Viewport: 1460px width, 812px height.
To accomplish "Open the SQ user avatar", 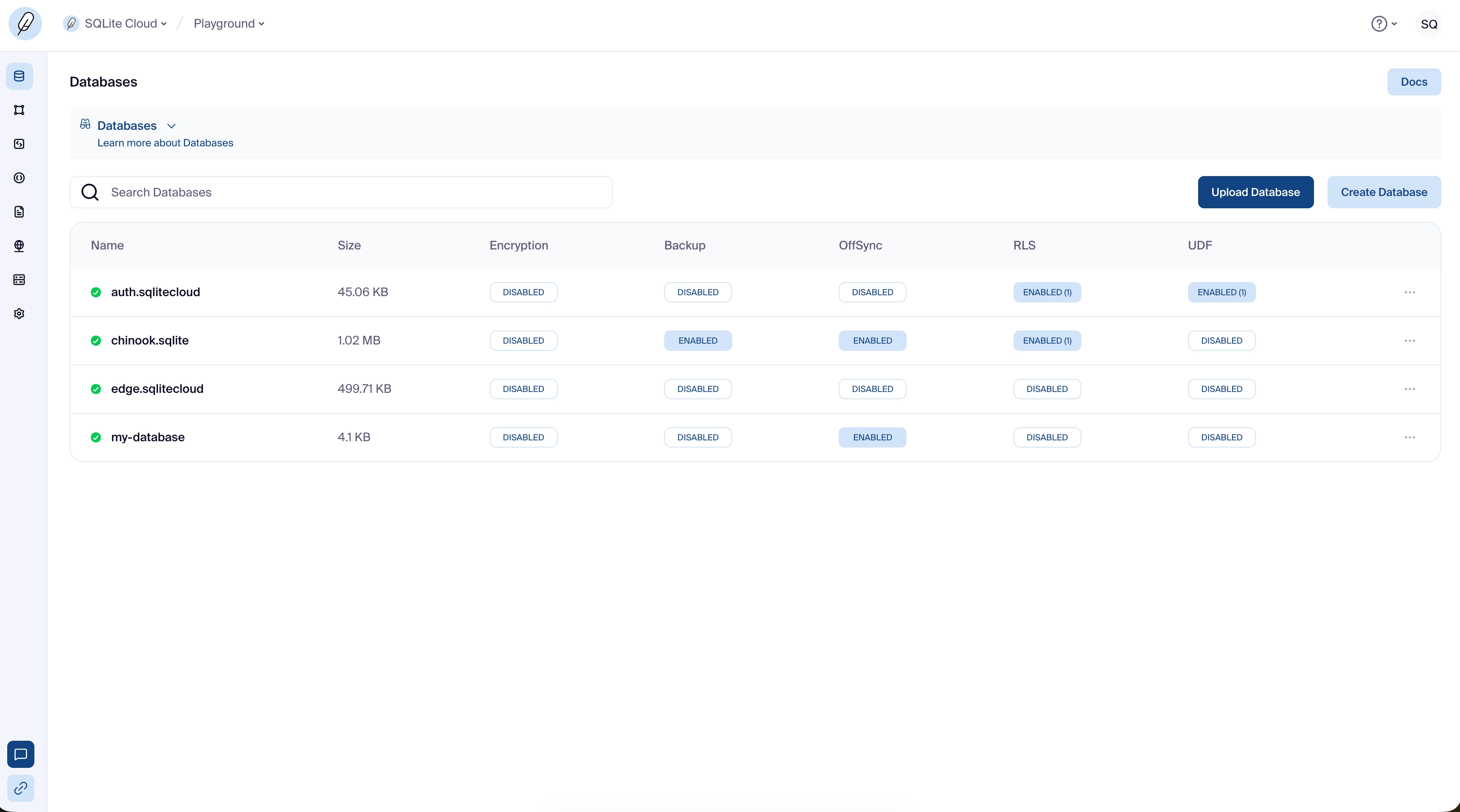I will 1429,24.
